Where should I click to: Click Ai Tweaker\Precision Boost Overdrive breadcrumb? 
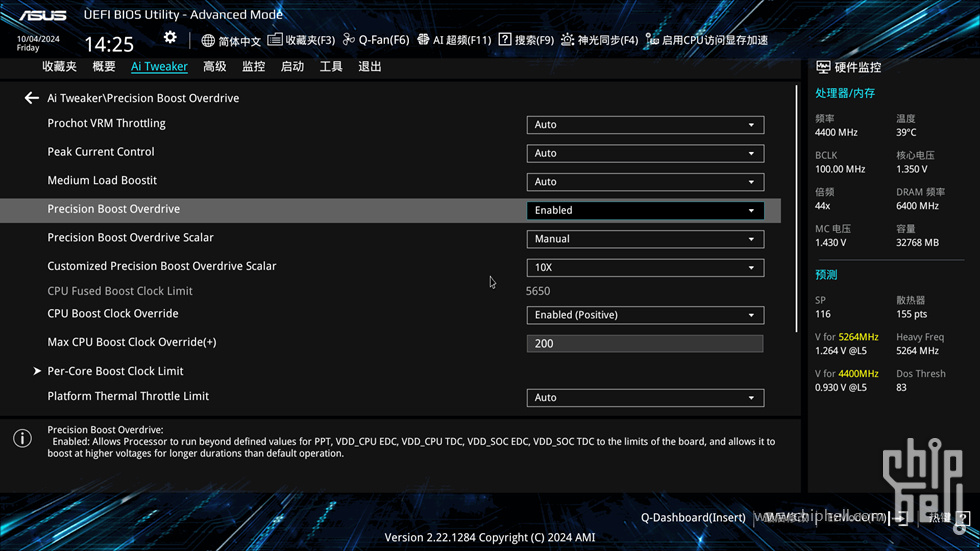coord(143,98)
